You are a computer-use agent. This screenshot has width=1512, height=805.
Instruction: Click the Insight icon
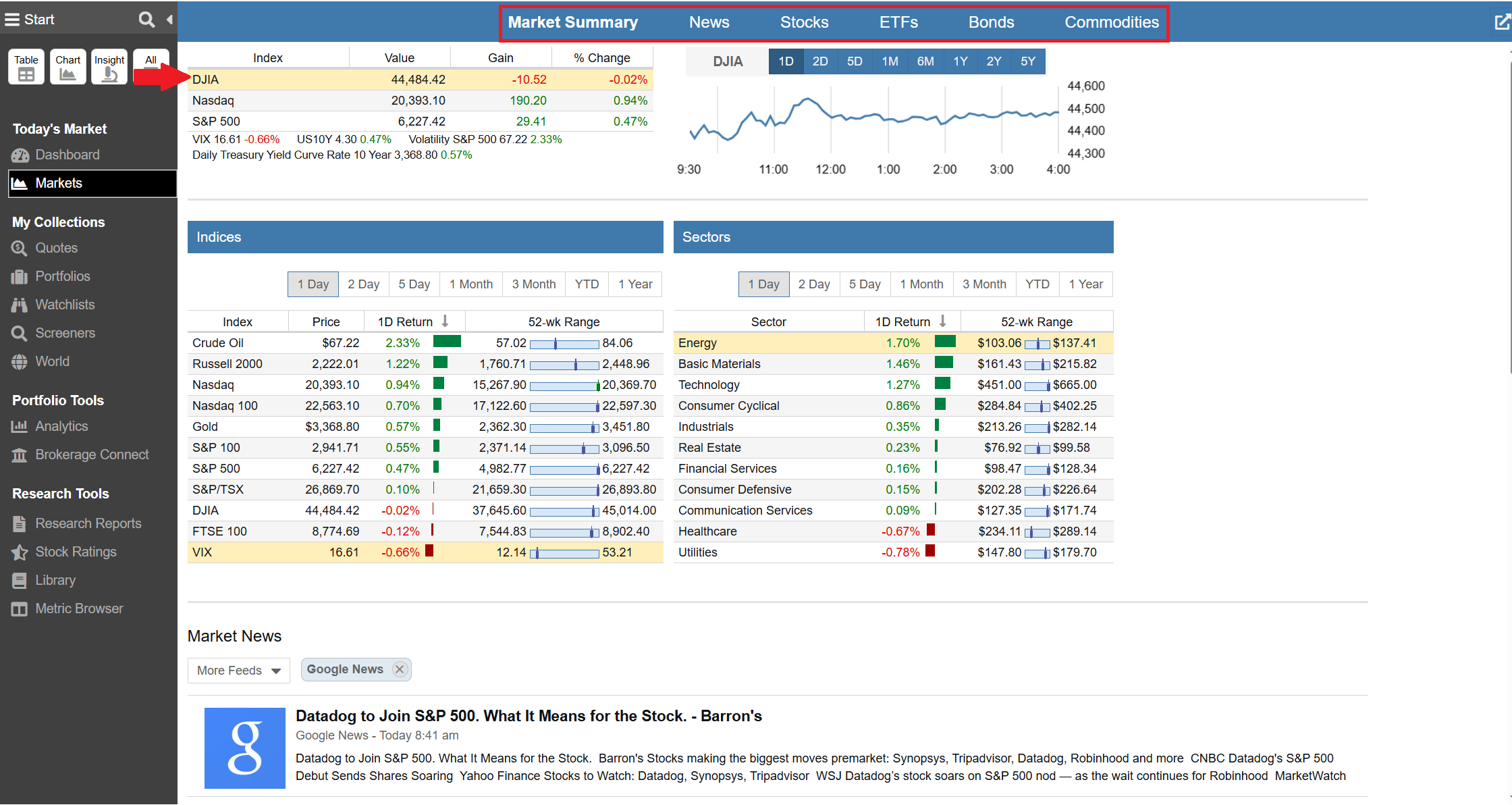(109, 66)
